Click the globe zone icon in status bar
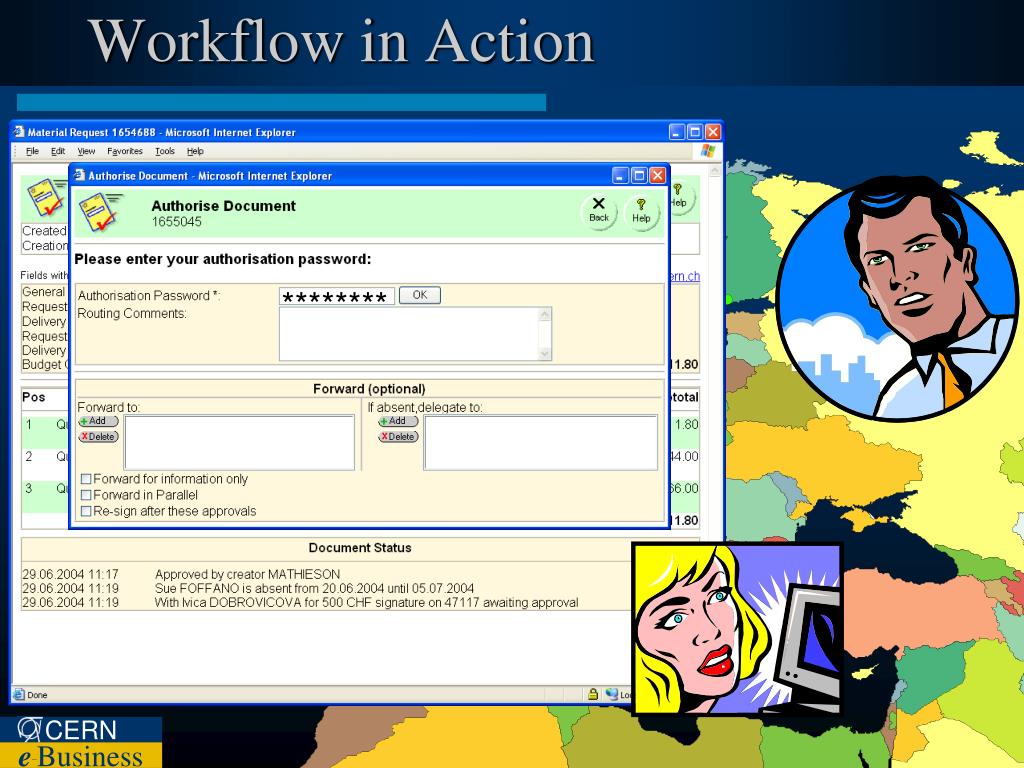The width and height of the screenshot is (1024, 768). (x=612, y=694)
